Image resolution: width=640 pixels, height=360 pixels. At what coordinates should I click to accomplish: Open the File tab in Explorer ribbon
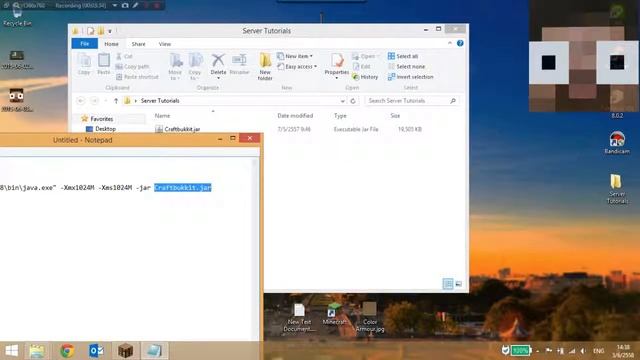point(84,44)
